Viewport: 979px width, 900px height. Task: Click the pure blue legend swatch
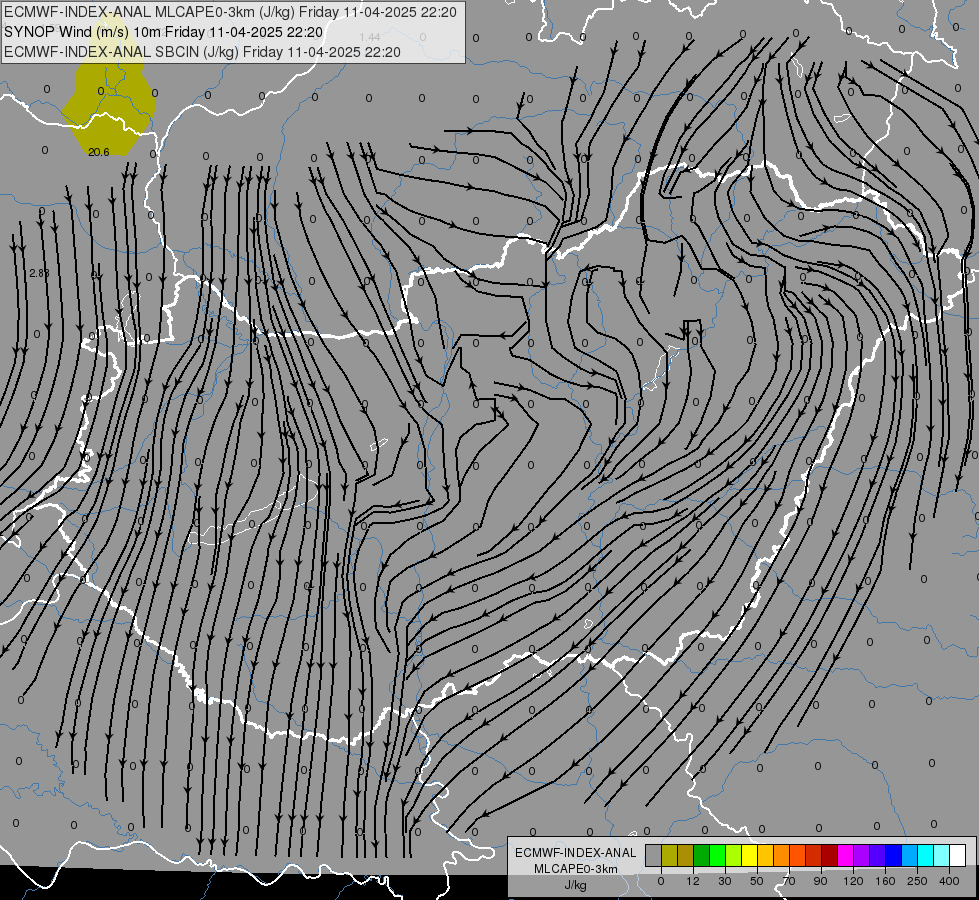point(893,855)
